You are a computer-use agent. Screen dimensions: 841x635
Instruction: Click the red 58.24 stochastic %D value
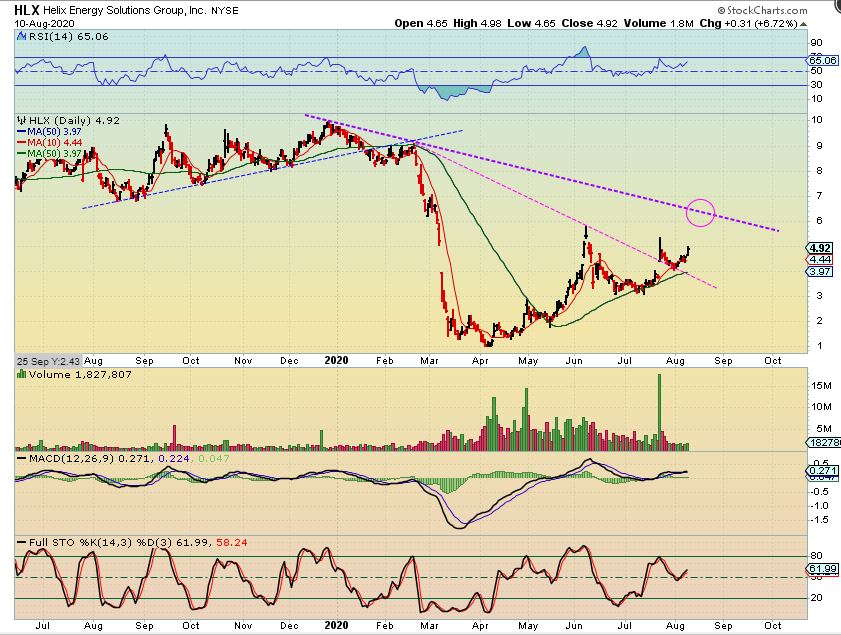tap(232, 543)
